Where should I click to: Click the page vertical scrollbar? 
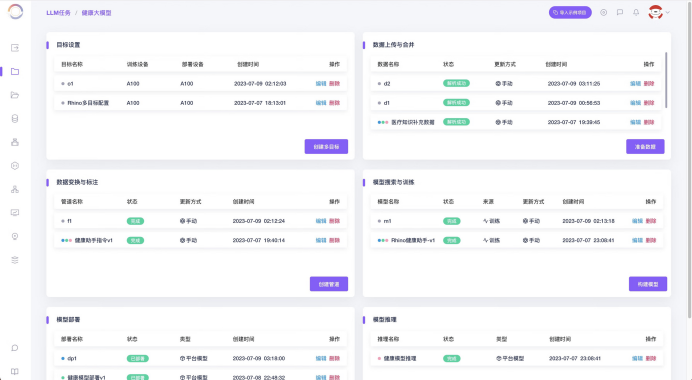pos(690,159)
